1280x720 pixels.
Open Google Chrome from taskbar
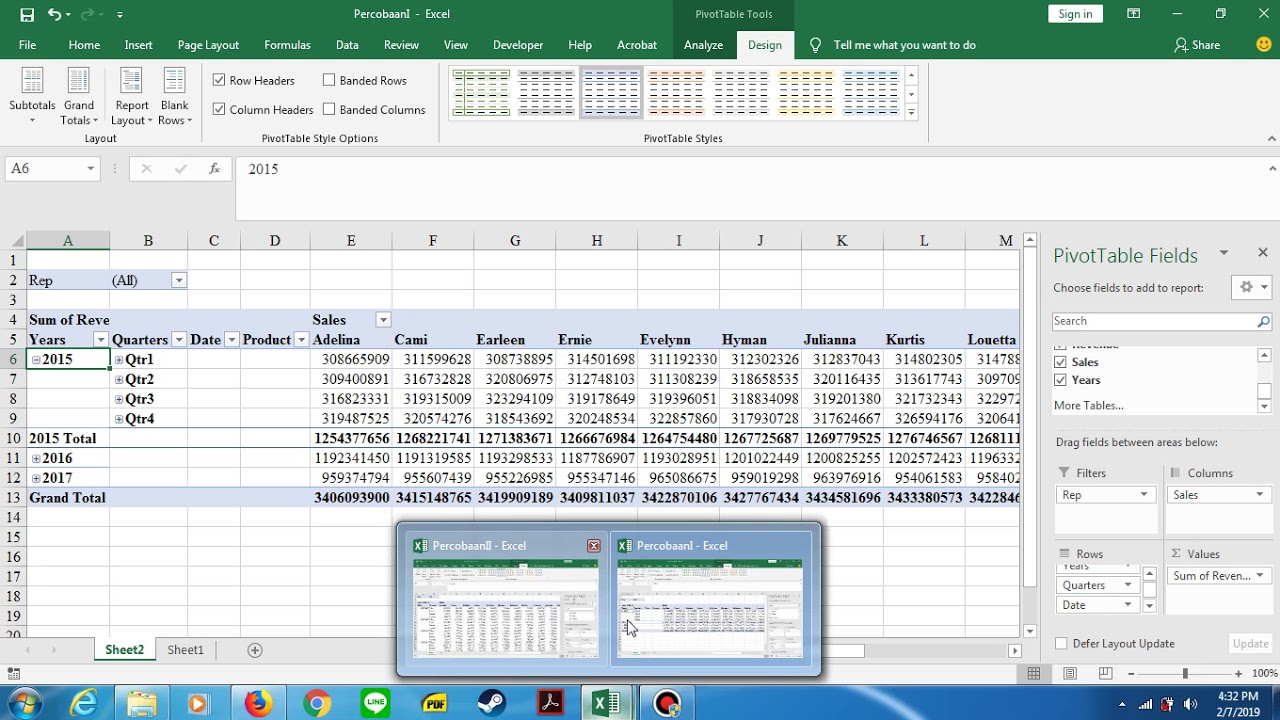coord(317,703)
